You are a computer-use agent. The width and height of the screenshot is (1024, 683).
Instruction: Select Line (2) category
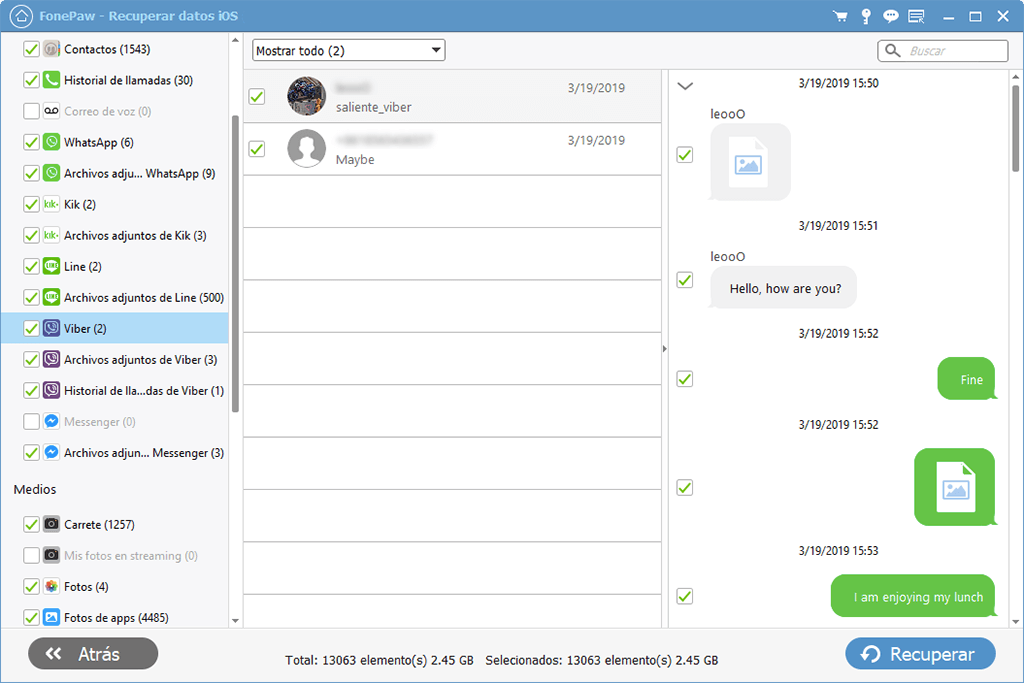[x=82, y=266]
